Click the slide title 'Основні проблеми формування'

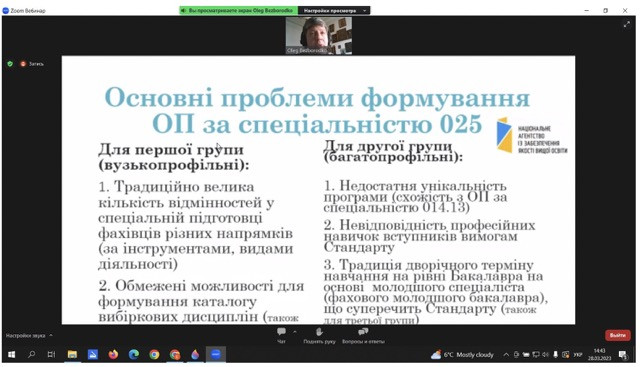pos(318,98)
